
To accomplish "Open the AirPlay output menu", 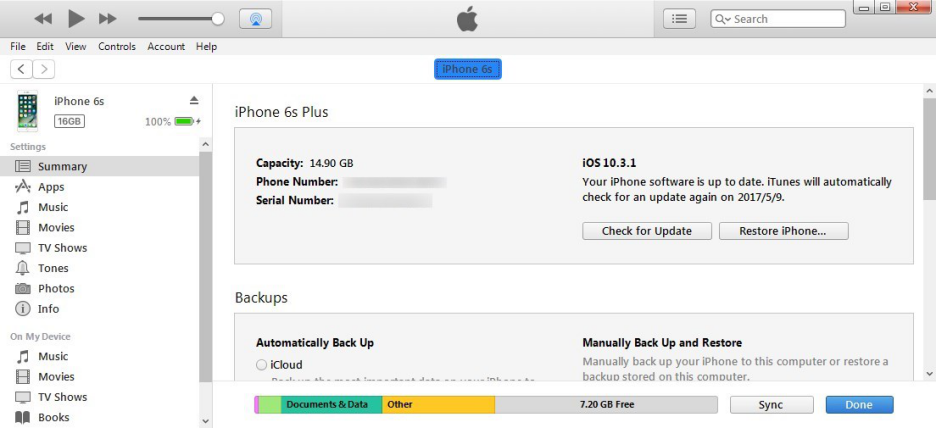I will click(x=255, y=19).
